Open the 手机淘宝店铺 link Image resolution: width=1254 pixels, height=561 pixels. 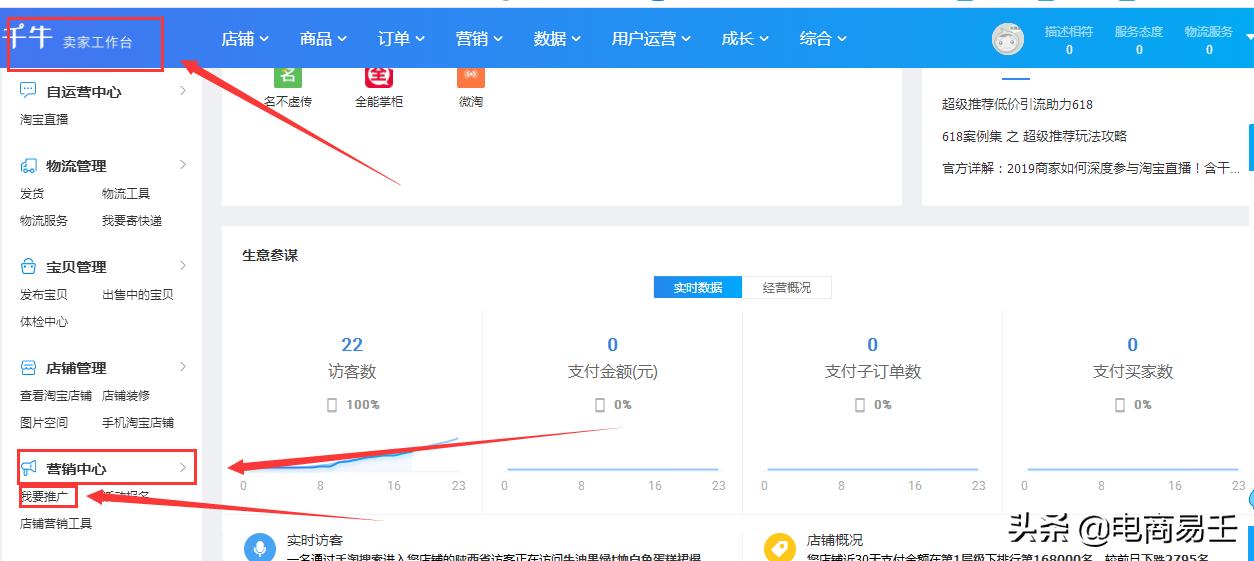pyautogui.click(x=138, y=422)
